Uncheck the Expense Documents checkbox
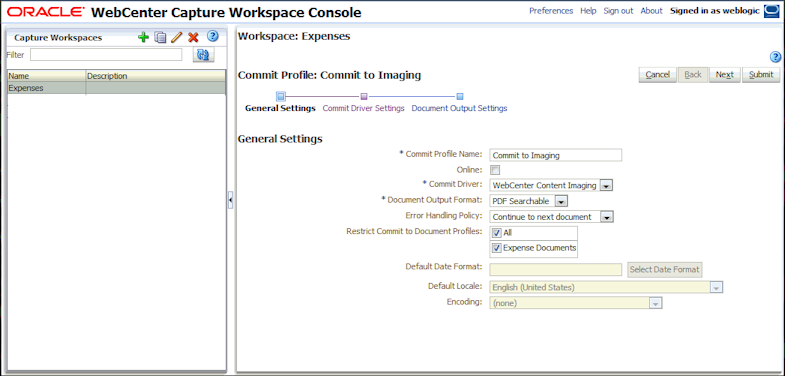 click(497, 248)
